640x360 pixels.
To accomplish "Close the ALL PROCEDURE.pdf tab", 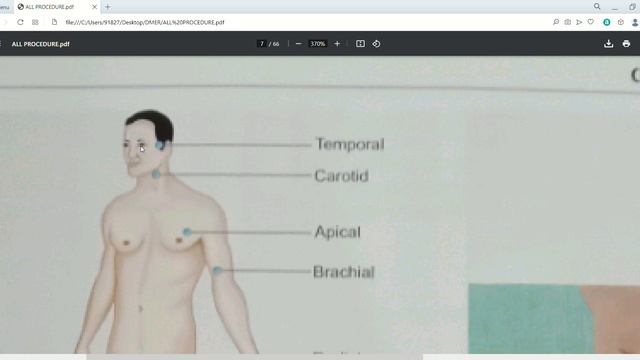I will (94, 7).
